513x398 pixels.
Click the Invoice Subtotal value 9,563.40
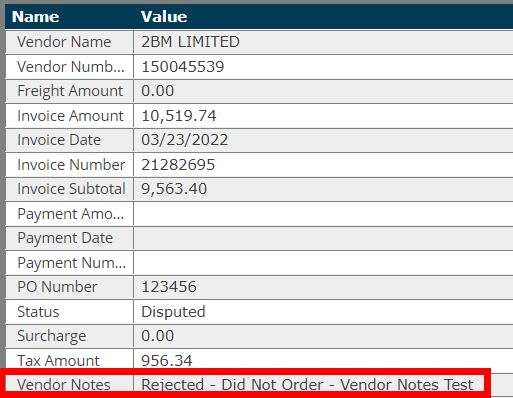click(x=174, y=189)
